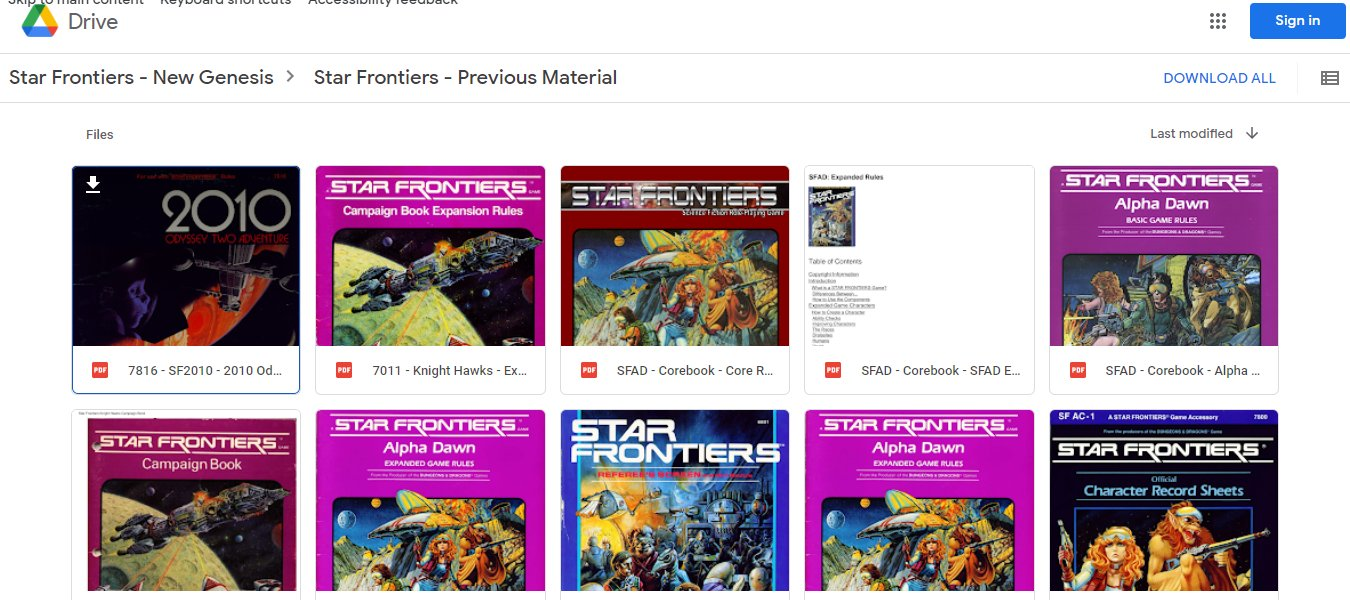Click PDF icon beside SFAD - Corebook - Core R

coord(589,370)
